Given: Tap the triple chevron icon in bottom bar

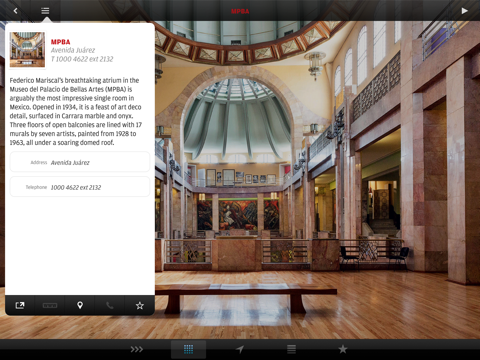Looking at the screenshot, I should click(x=137, y=349).
